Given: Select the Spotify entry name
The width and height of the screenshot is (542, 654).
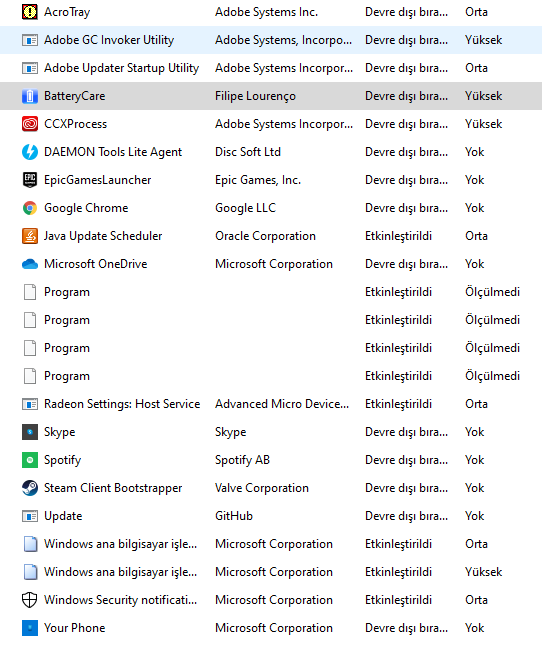Looking at the screenshot, I should [63, 460].
